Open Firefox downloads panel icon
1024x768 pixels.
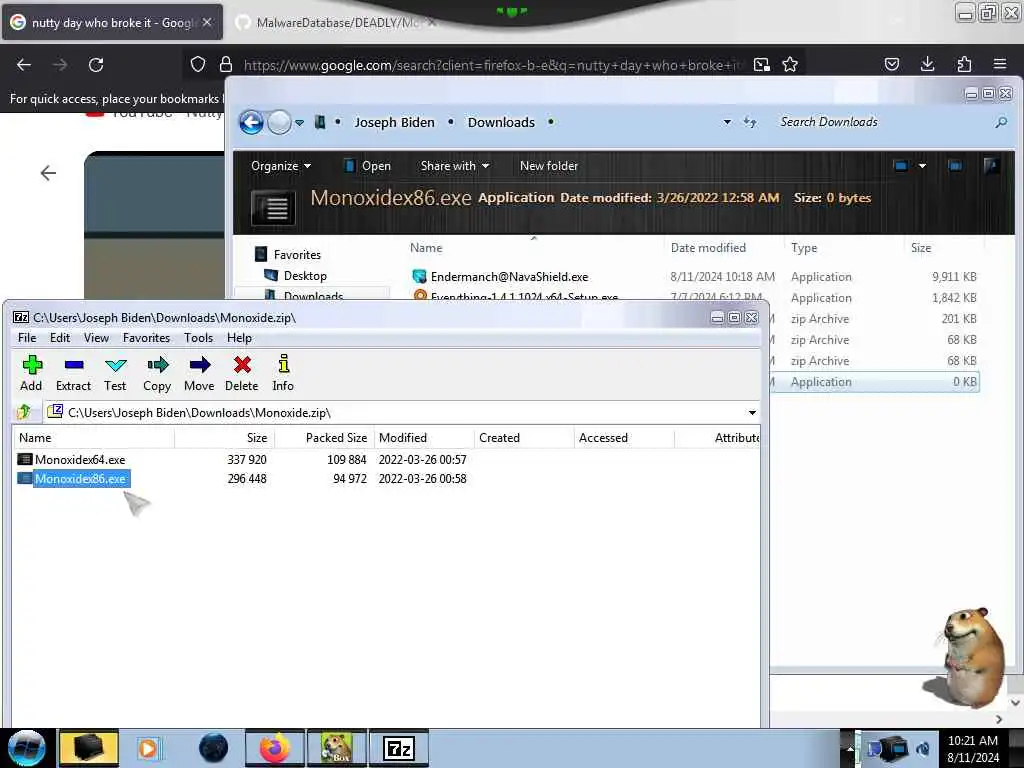coord(927,64)
